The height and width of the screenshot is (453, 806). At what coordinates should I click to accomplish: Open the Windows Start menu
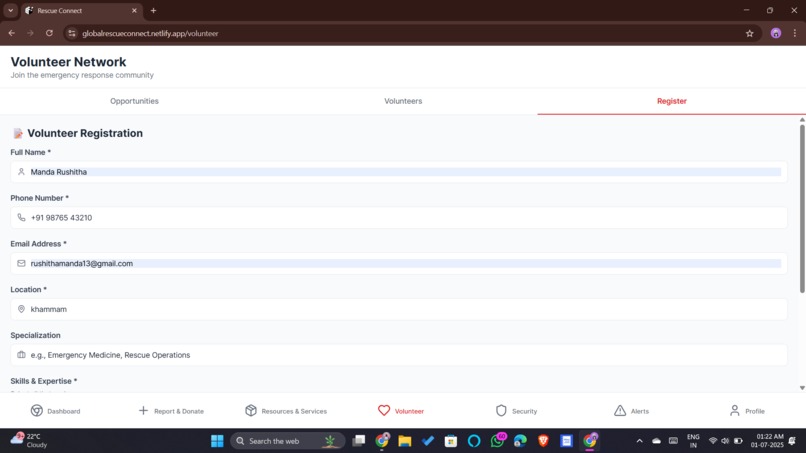(x=217, y=441)
